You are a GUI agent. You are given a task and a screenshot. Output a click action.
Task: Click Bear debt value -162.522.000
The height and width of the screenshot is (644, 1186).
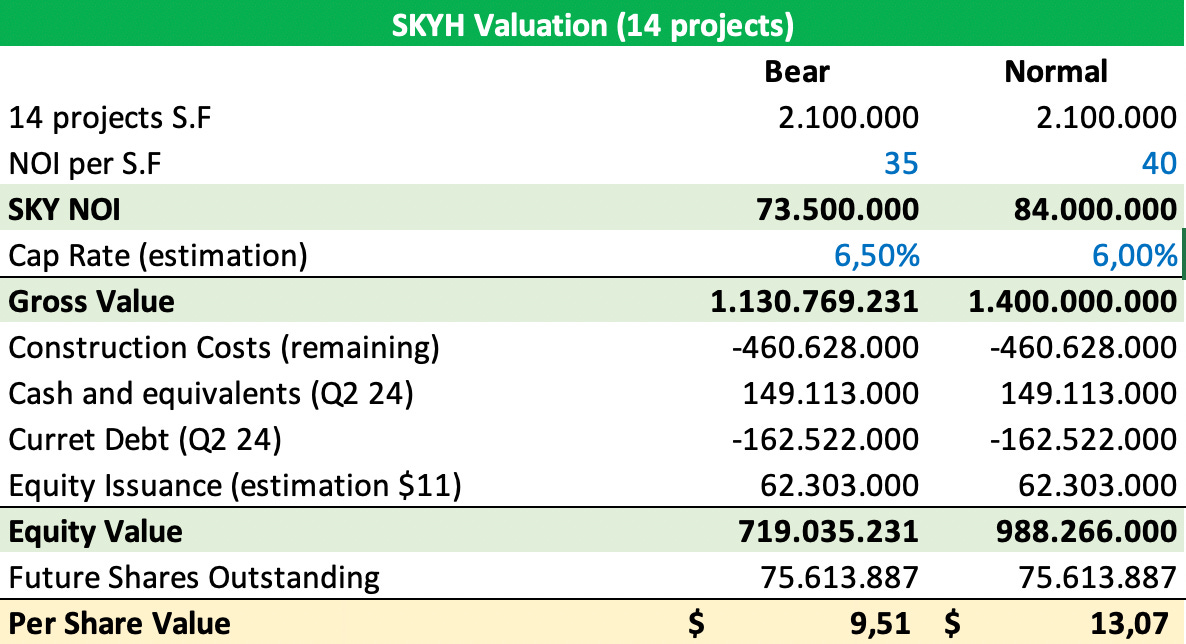(825, 440)
